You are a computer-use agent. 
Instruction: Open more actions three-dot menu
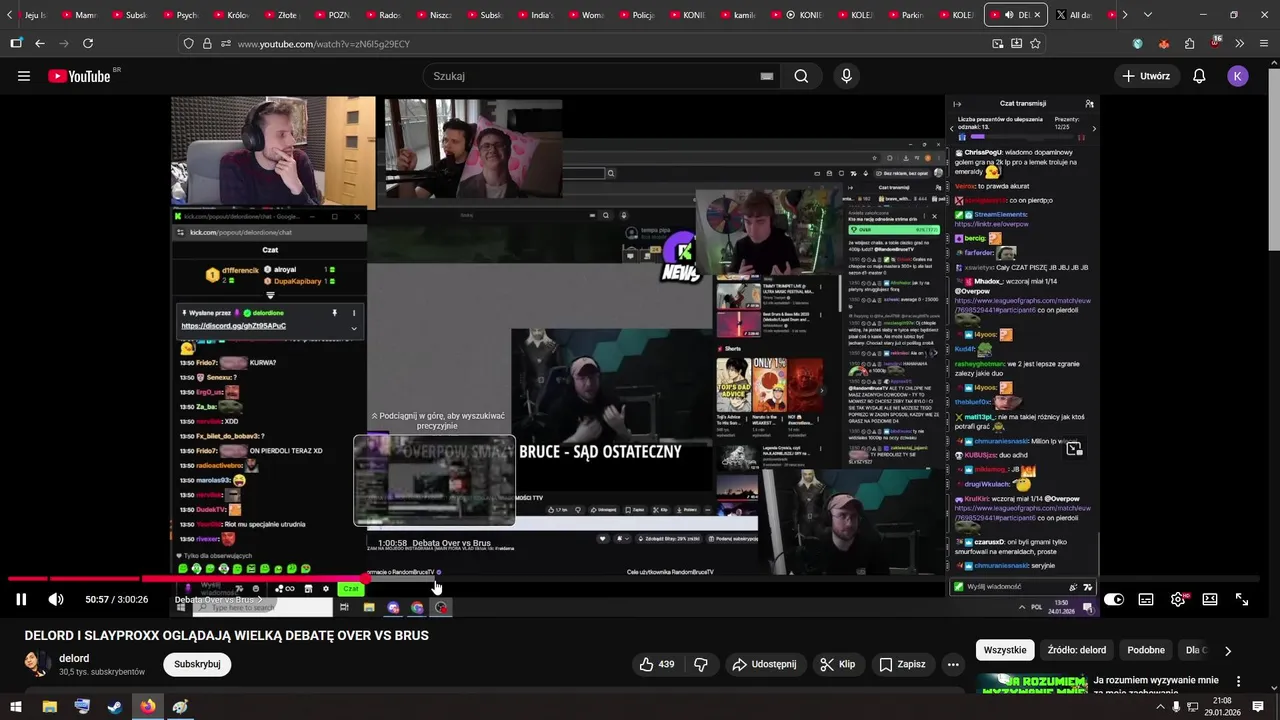953,664
